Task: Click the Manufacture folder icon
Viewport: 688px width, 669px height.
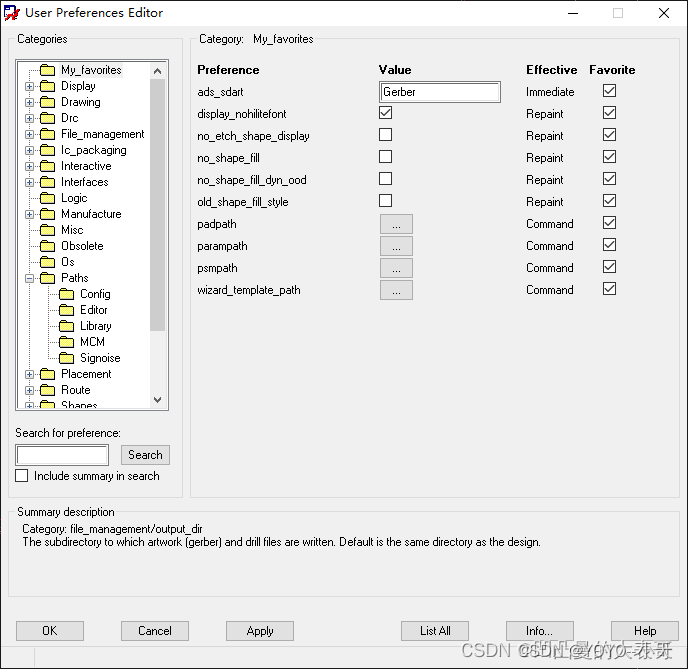Action: [x=47, y=214]
